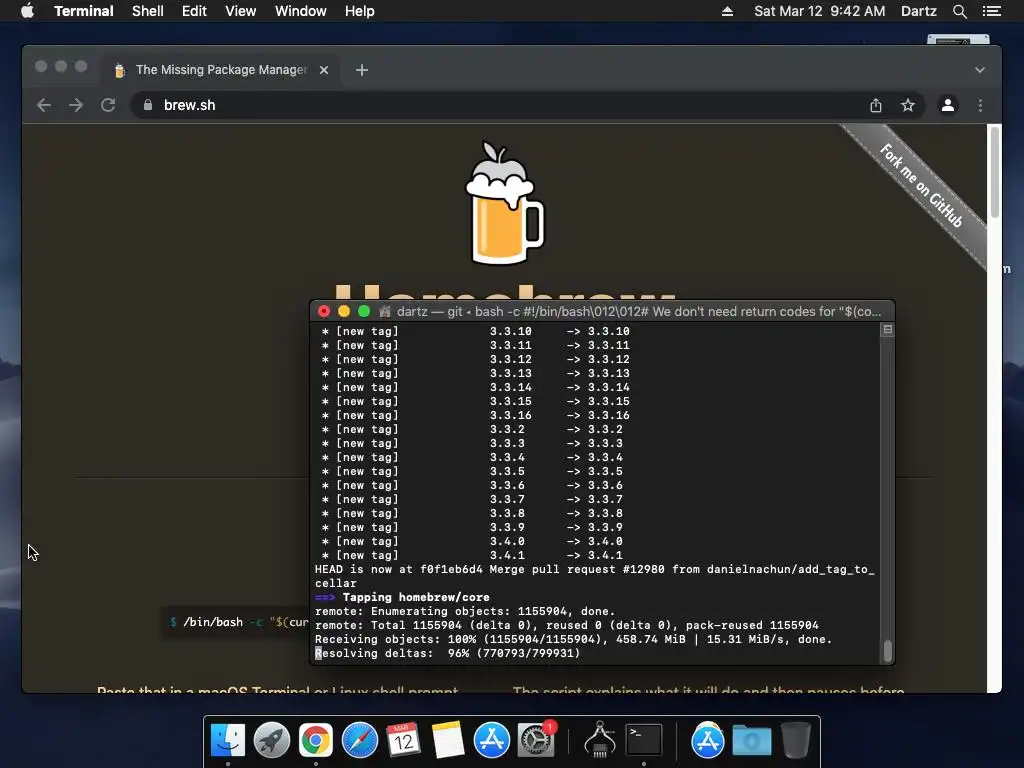
Task: Open Calendar from the Dock
Action: click(x=403, y=740)
